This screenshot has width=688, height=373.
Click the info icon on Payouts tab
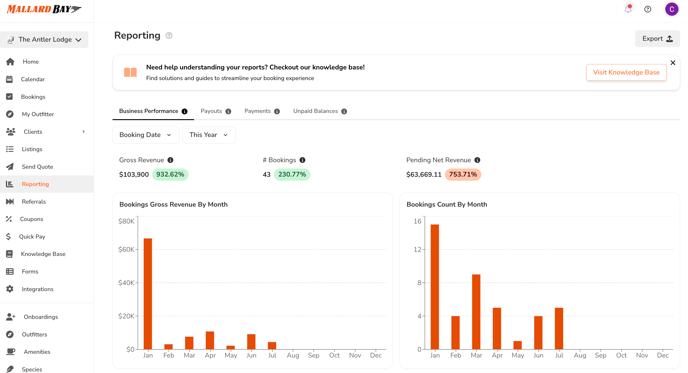tap(228, 111)
